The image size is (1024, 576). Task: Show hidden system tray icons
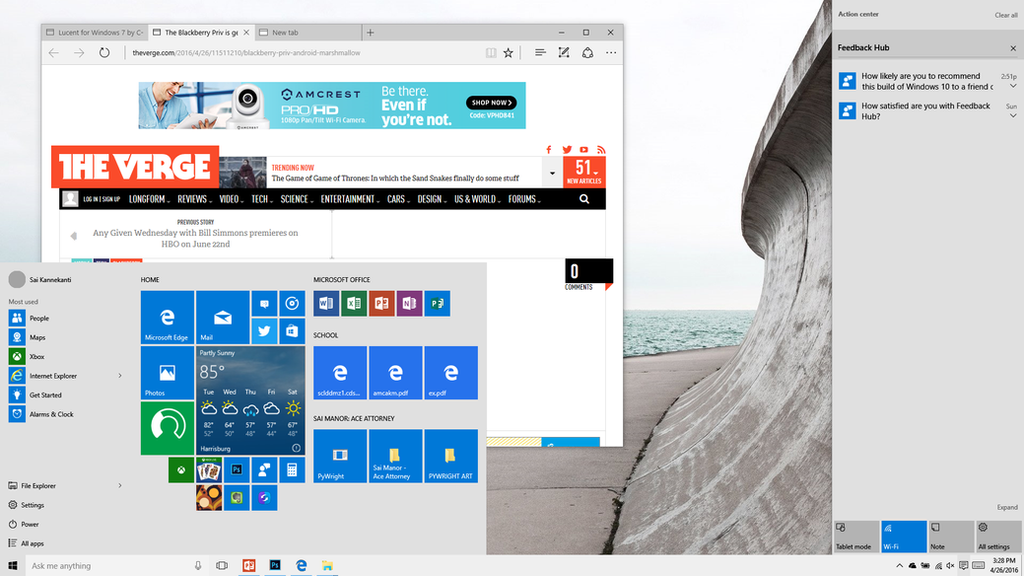tap(899, 566)
